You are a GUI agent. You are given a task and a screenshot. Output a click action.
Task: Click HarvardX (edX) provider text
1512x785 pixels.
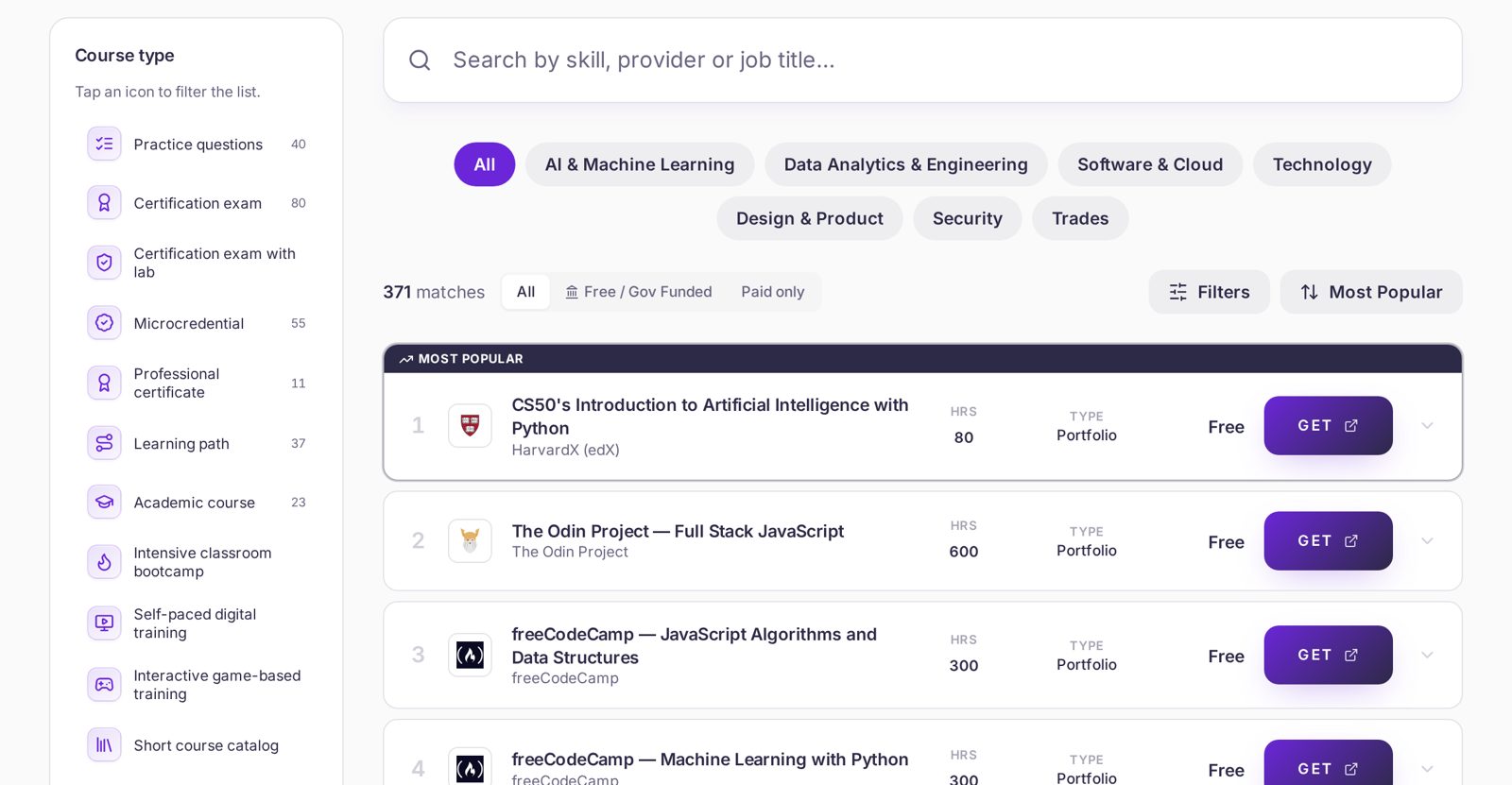(566, 450)
